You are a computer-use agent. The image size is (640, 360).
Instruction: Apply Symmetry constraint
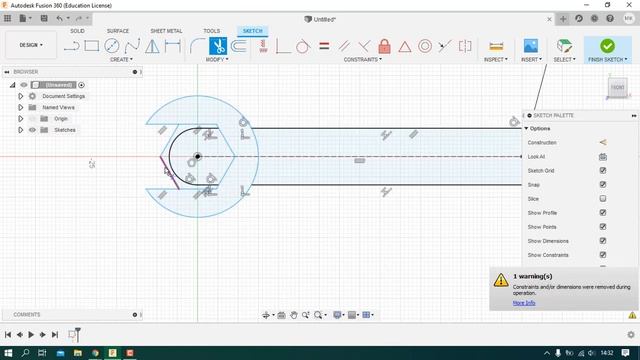(465, 46)
